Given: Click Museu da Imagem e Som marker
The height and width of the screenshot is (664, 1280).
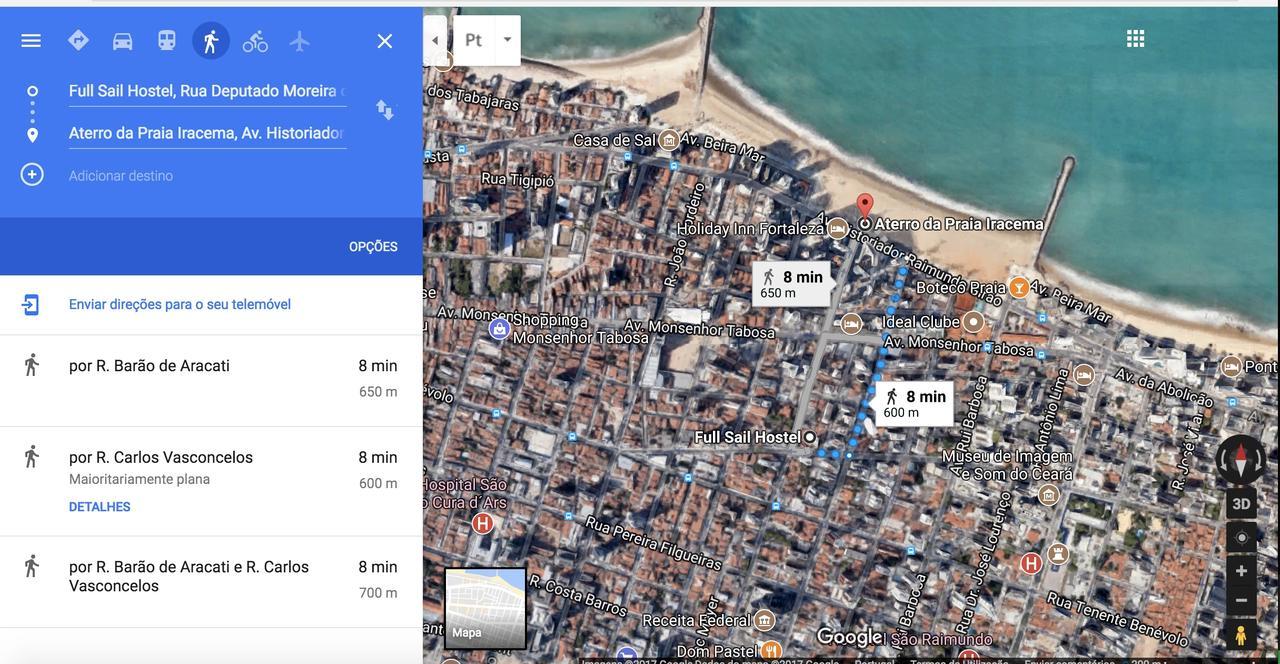Looking at the screenshot, I should pos(1049,495).
